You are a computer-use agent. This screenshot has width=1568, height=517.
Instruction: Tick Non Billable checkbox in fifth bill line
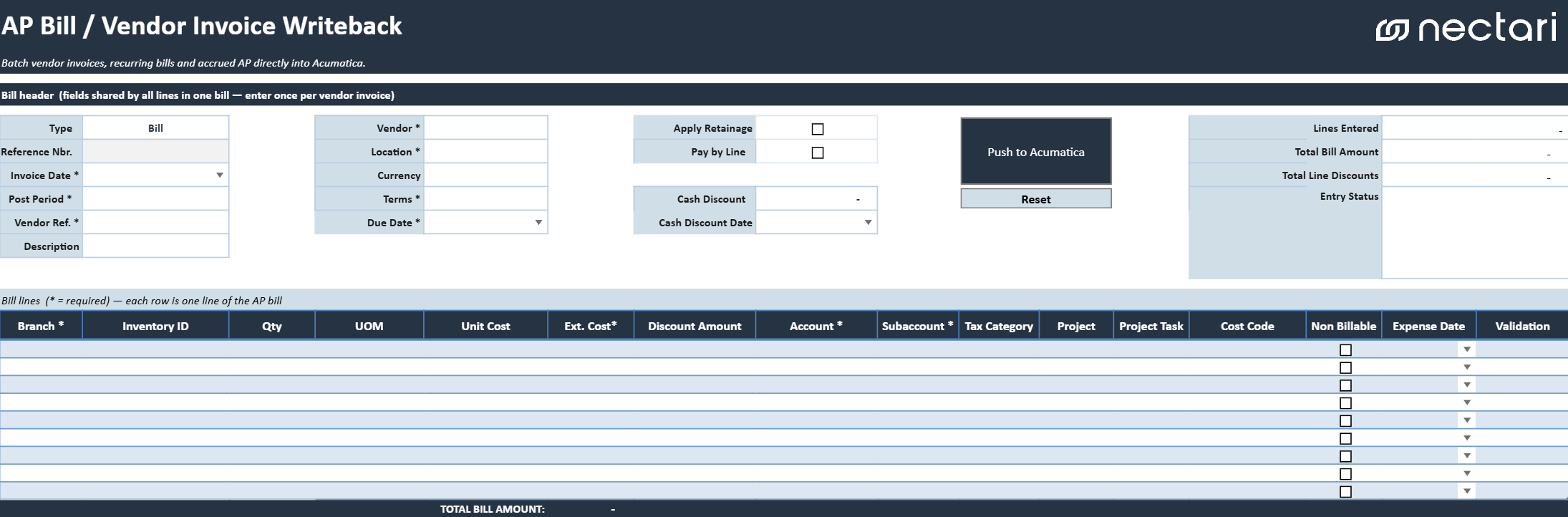tap(1345, 421)
